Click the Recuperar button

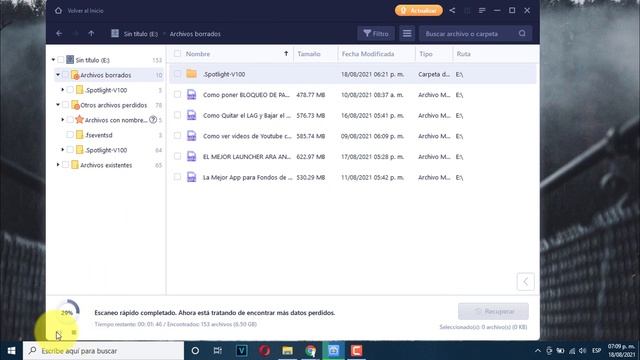(493, 311)
